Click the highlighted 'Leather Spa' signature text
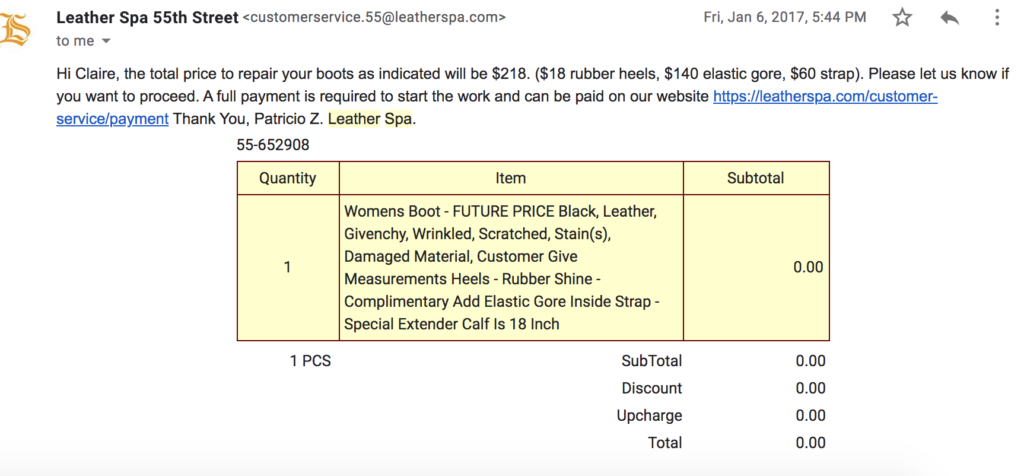Screen dimensions: 1024x476 click(370, 120)
